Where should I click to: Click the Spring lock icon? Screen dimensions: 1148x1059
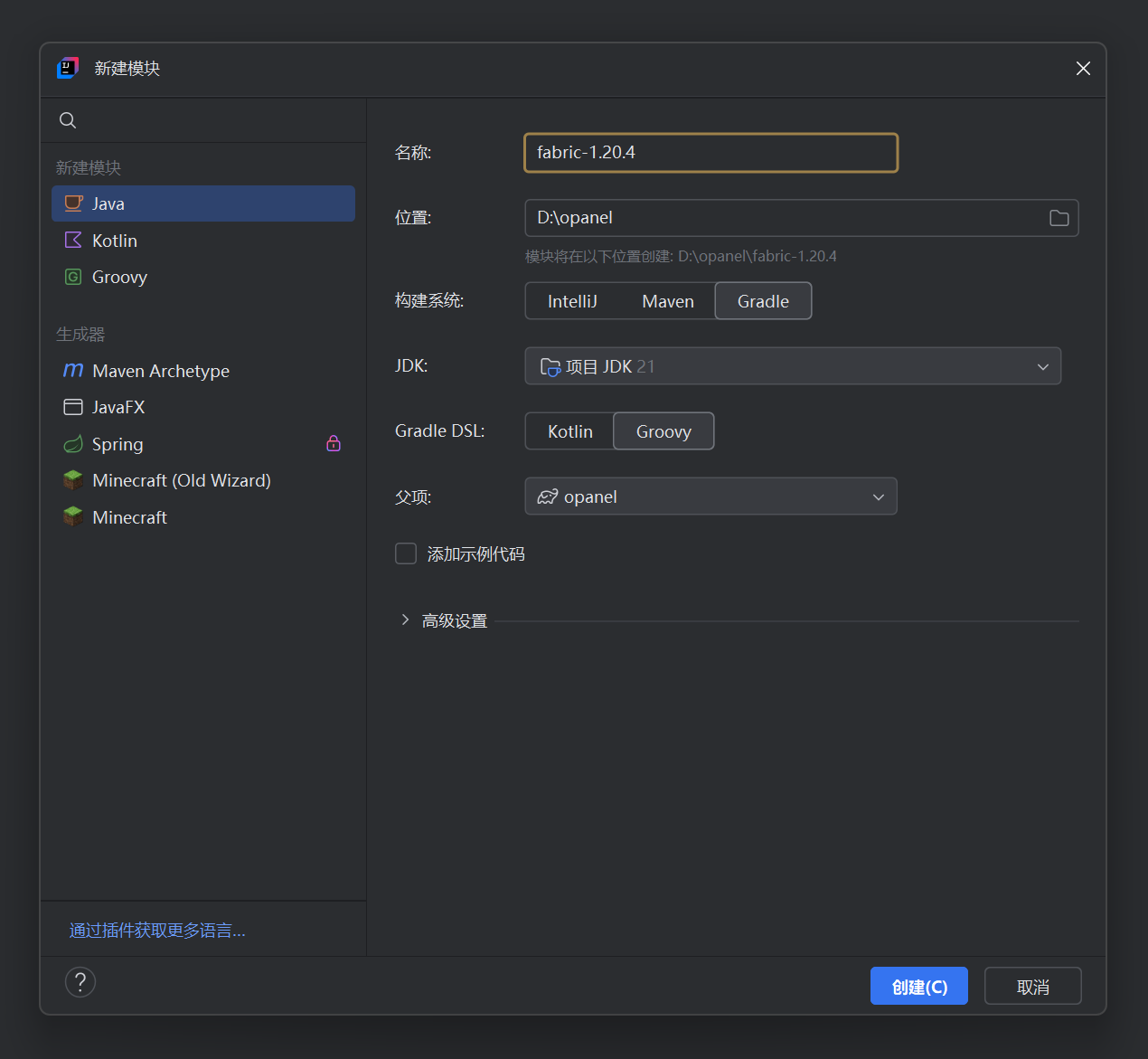(334, 443)
